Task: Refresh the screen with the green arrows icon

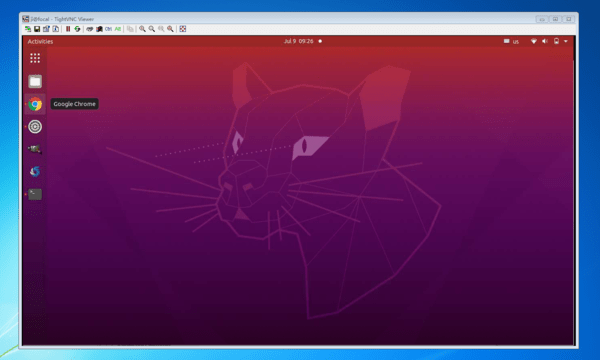Action: click(77, 29)
